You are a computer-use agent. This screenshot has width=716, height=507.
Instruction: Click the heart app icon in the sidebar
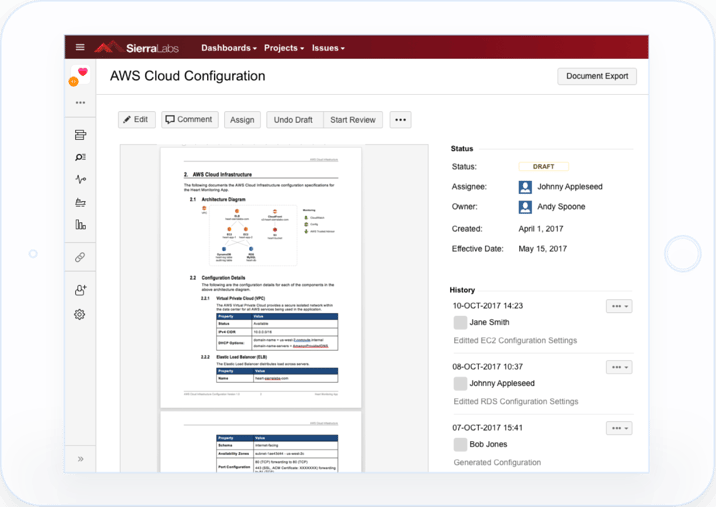pyautogui.click(x=81, y=73)
